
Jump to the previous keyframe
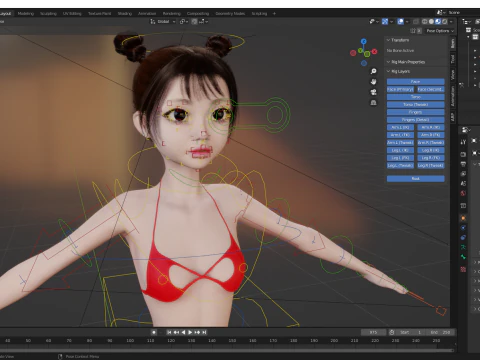click(x=176, y=332)
